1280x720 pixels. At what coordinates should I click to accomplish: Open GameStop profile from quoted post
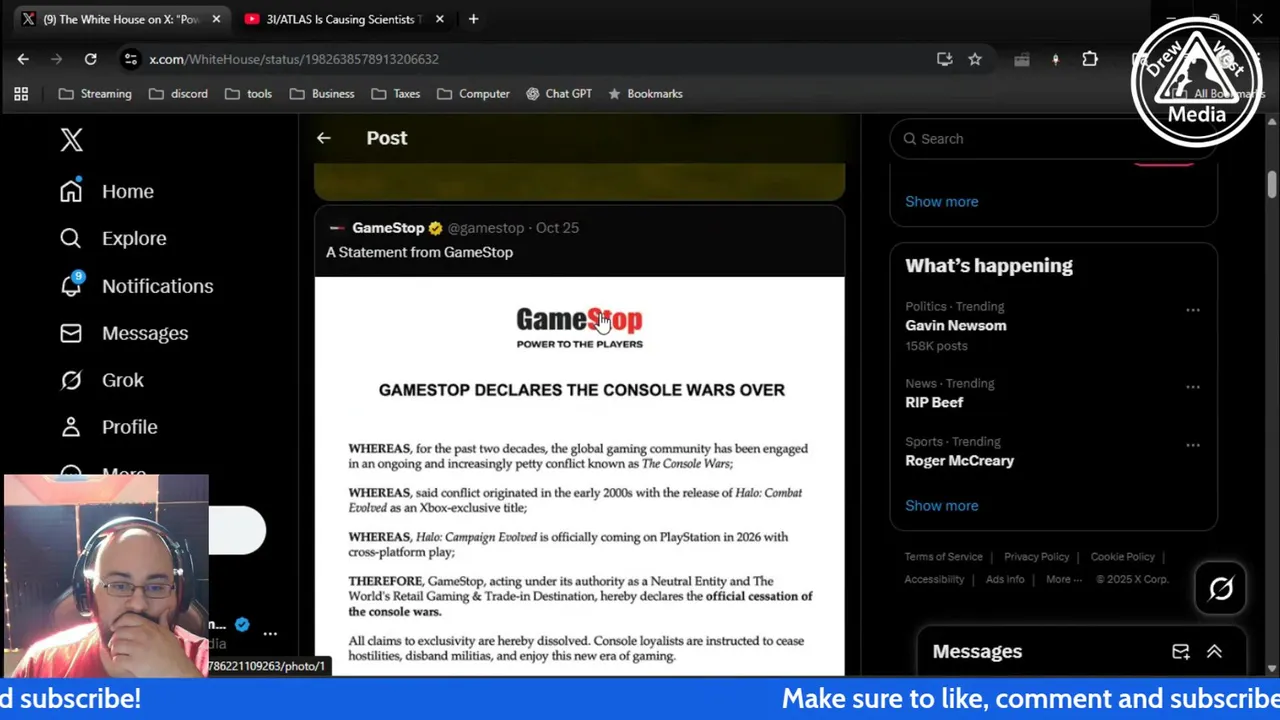pos(388,228)
